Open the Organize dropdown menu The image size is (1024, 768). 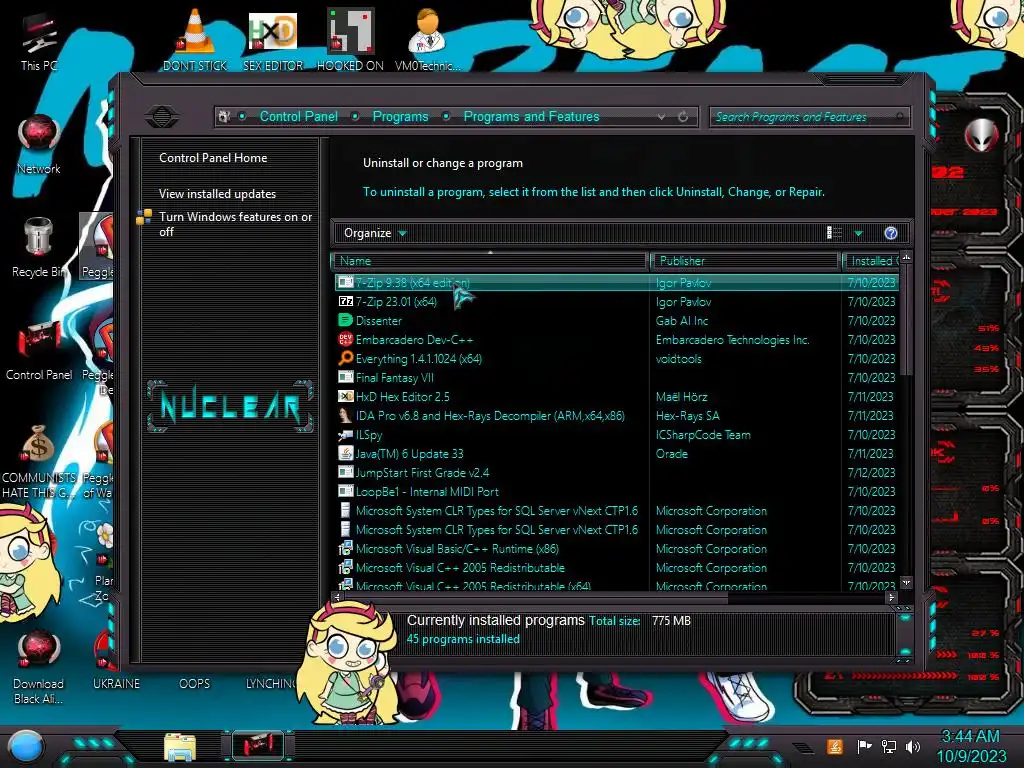tap(375, 233)
